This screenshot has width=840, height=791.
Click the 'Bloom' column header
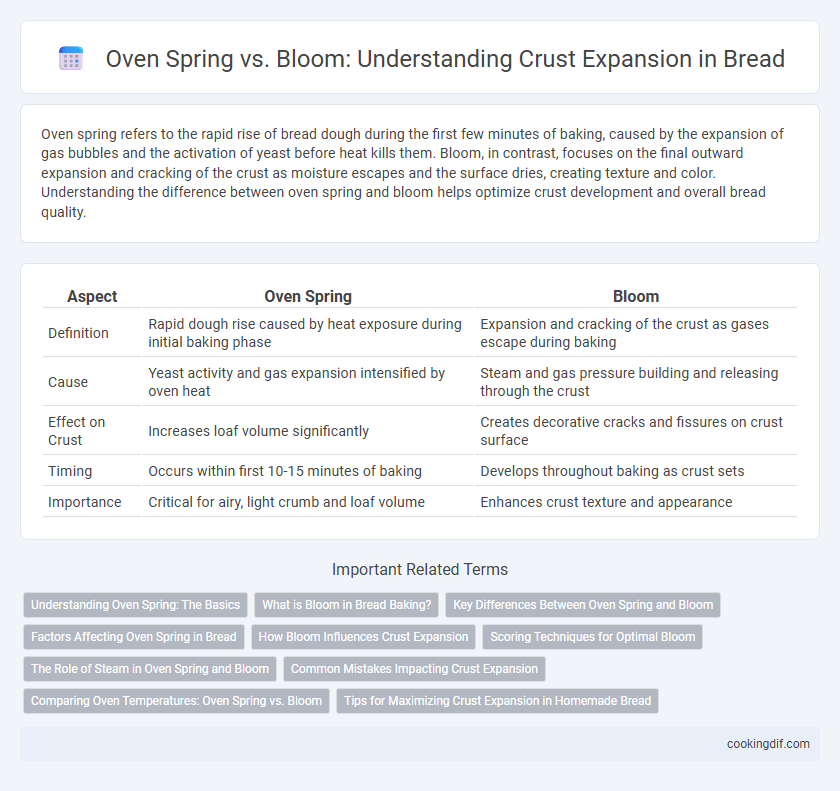[636, 296]
